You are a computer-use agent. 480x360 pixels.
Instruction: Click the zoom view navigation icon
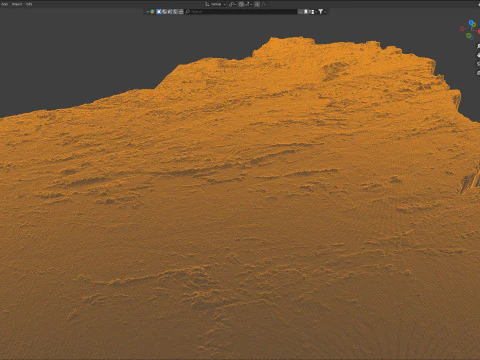[x=479, y=46]
